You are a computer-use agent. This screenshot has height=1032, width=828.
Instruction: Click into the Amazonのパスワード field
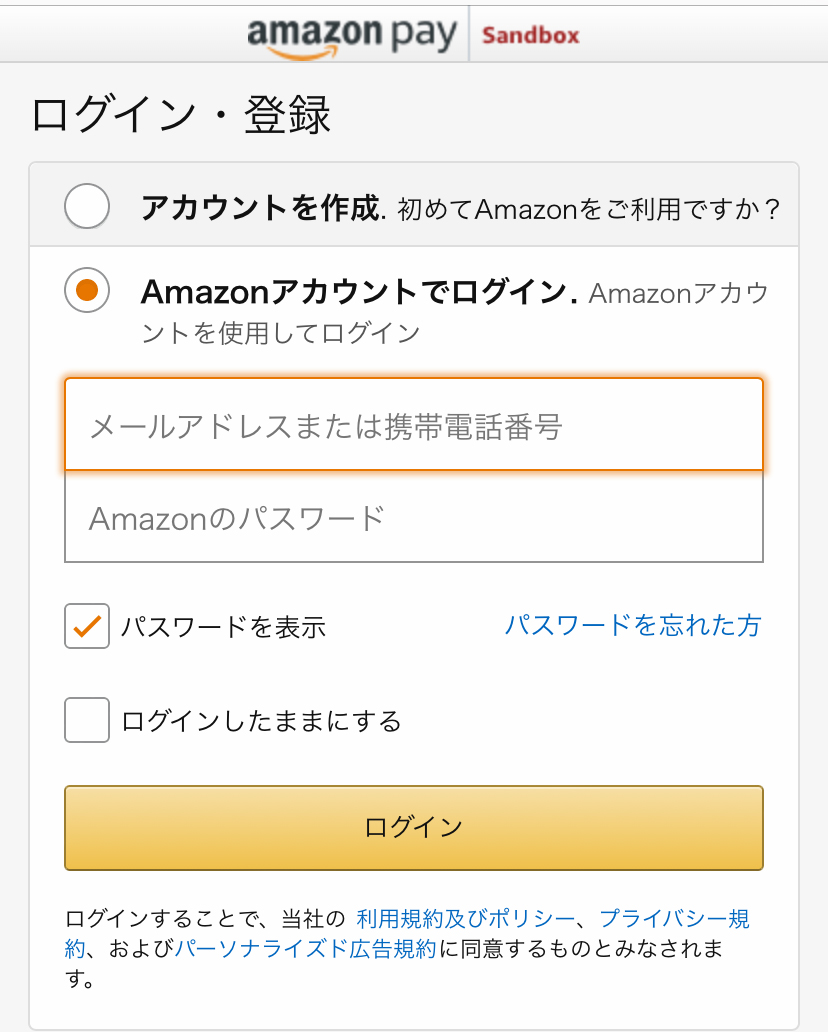(414, 517)
